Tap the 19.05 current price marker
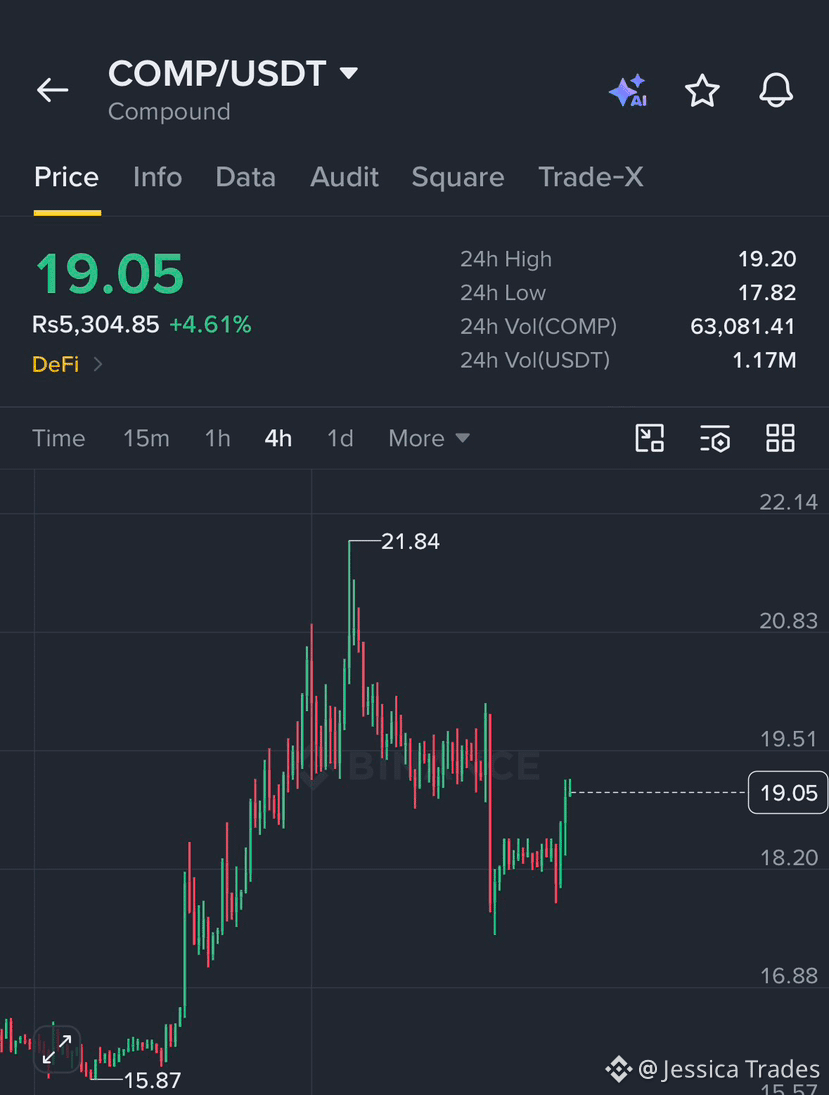The height and width of the screenshot is (1095, 829). click(788, 793)
